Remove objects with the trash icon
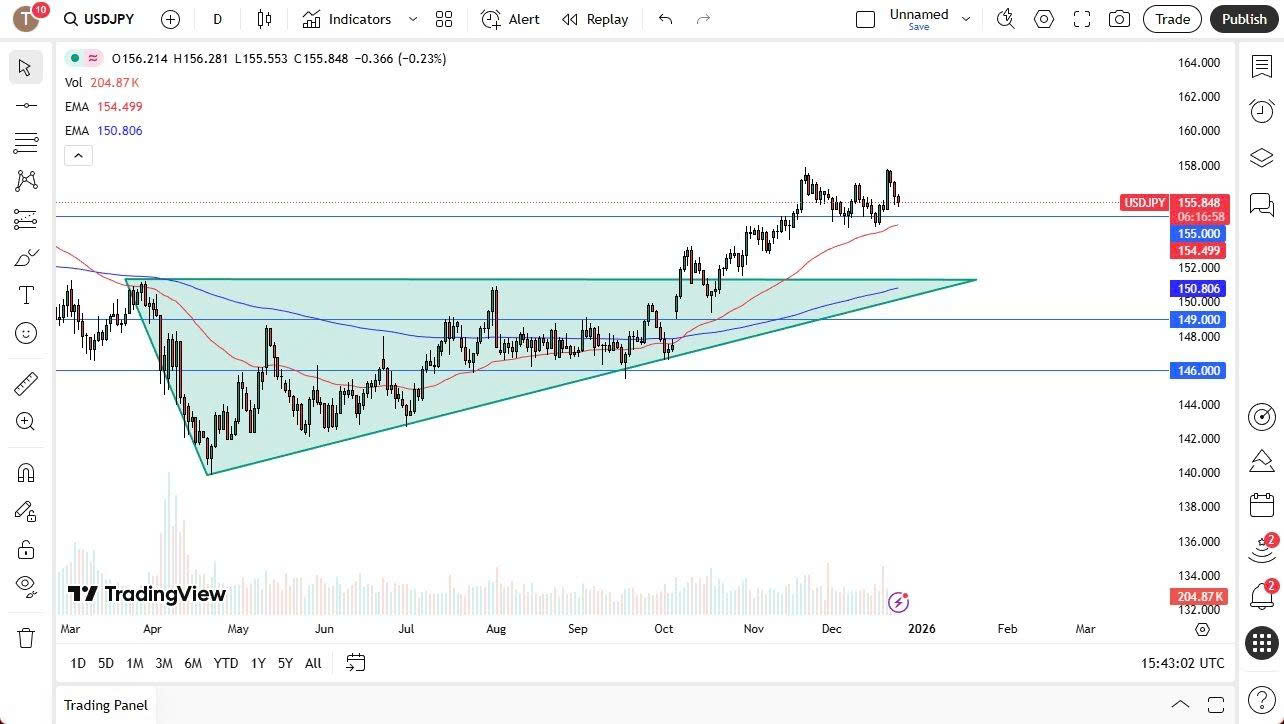This screenshot has width=1284, height=724. tap(26, 637)
